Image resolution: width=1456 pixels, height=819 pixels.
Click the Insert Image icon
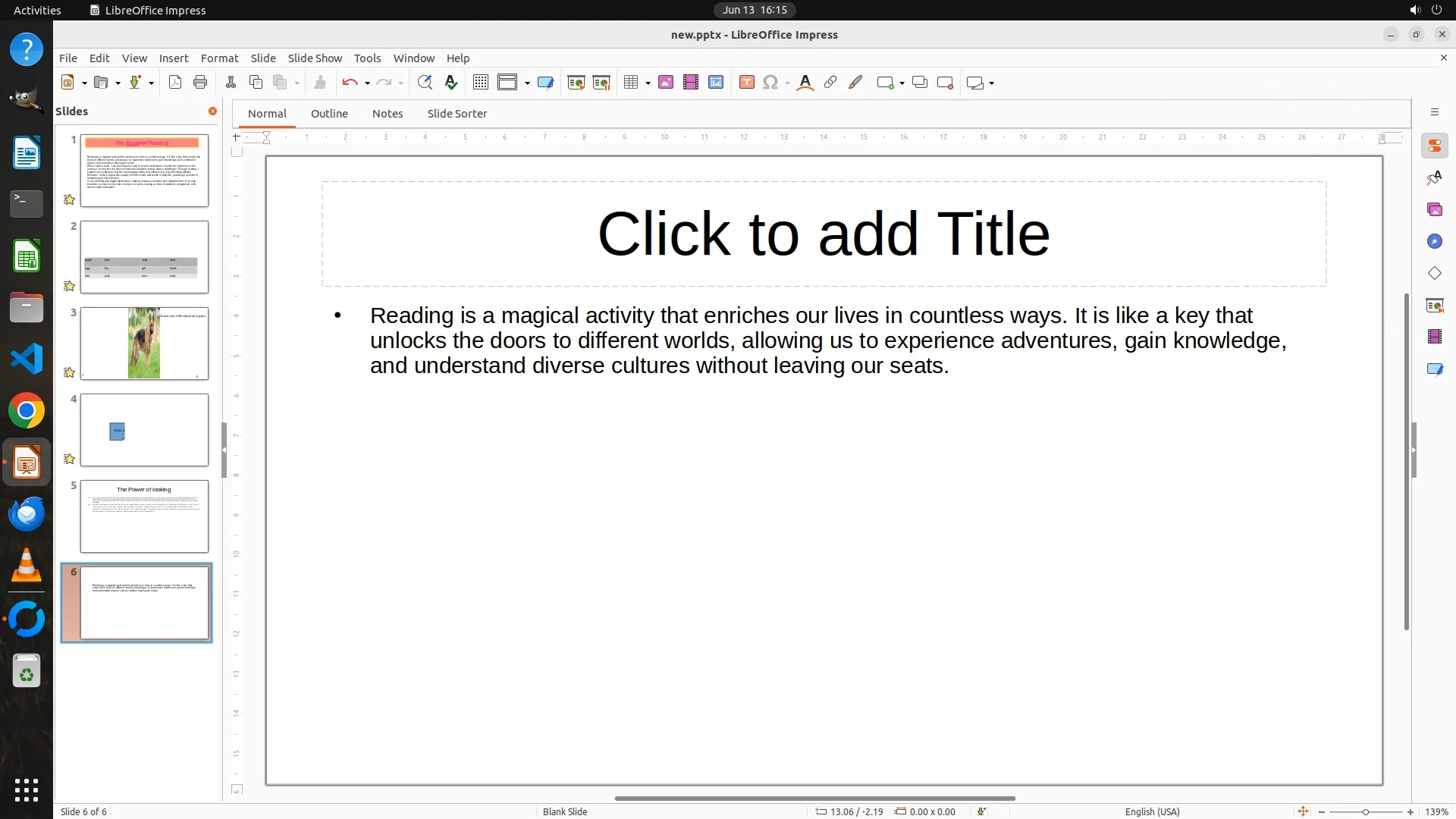666,83
